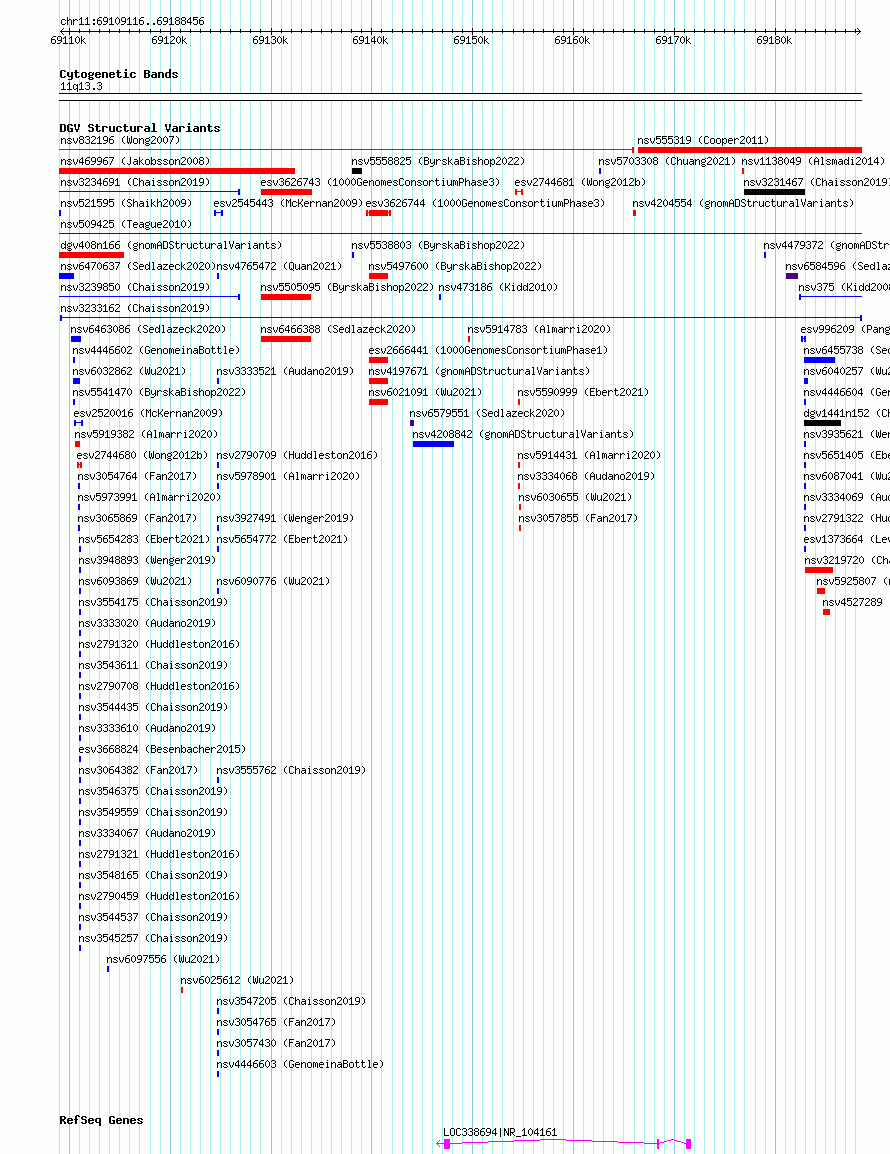
Task: Click the red nsv3219720 variant bar
Action: pyautogui.click(x=819, y=570)
